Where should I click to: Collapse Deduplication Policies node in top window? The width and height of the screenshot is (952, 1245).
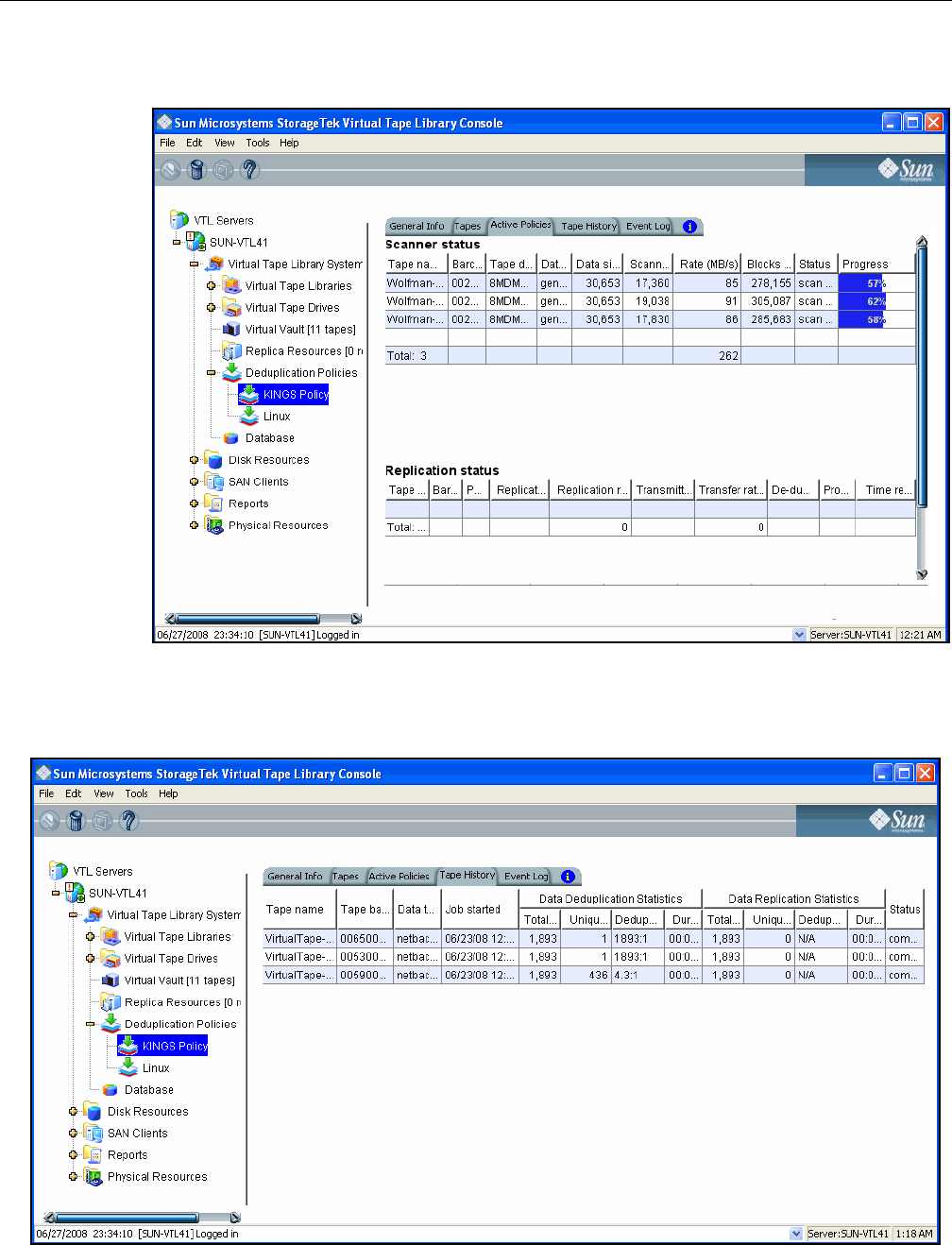[212, 372]
